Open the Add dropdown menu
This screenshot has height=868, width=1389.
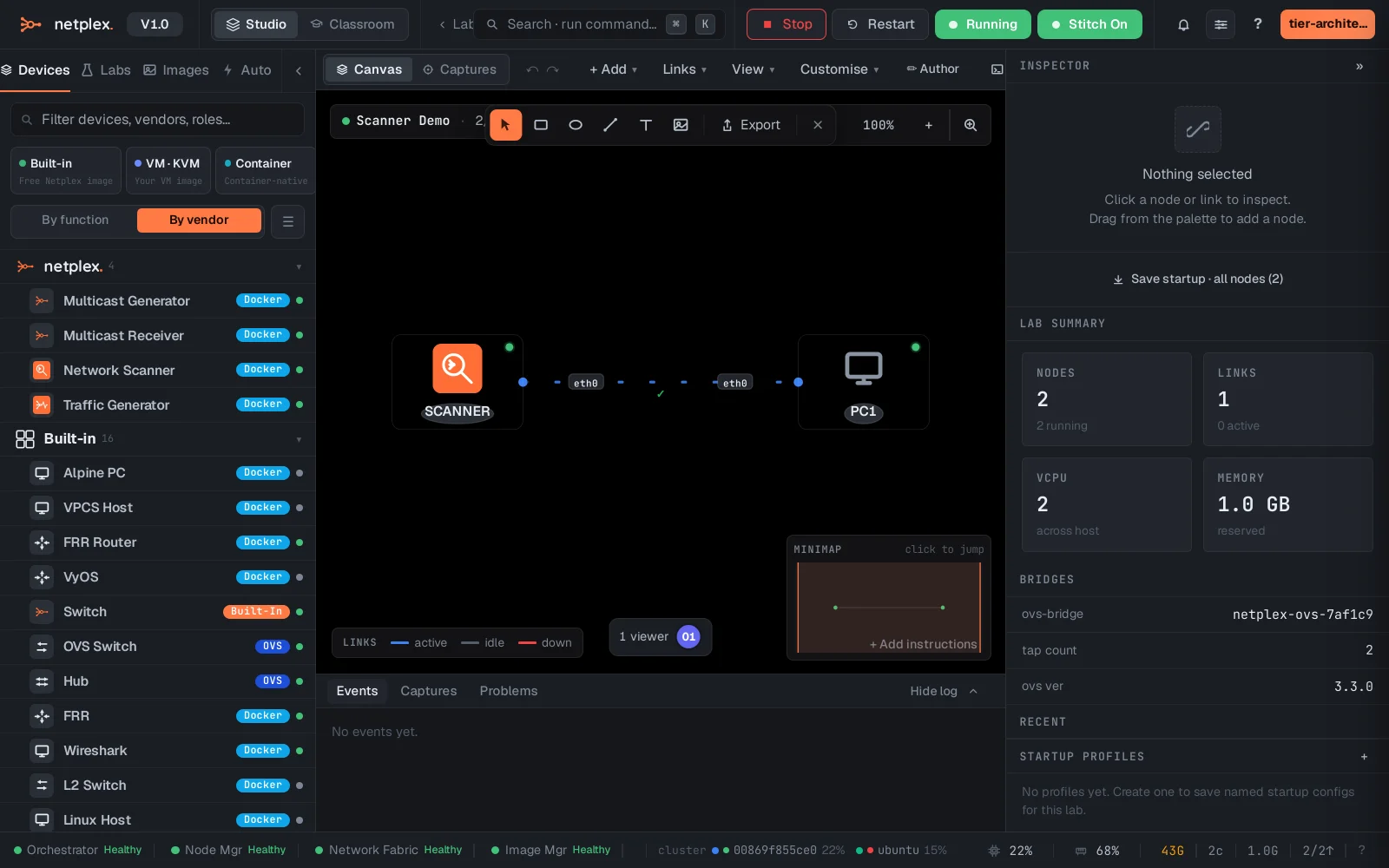point(613,69)
